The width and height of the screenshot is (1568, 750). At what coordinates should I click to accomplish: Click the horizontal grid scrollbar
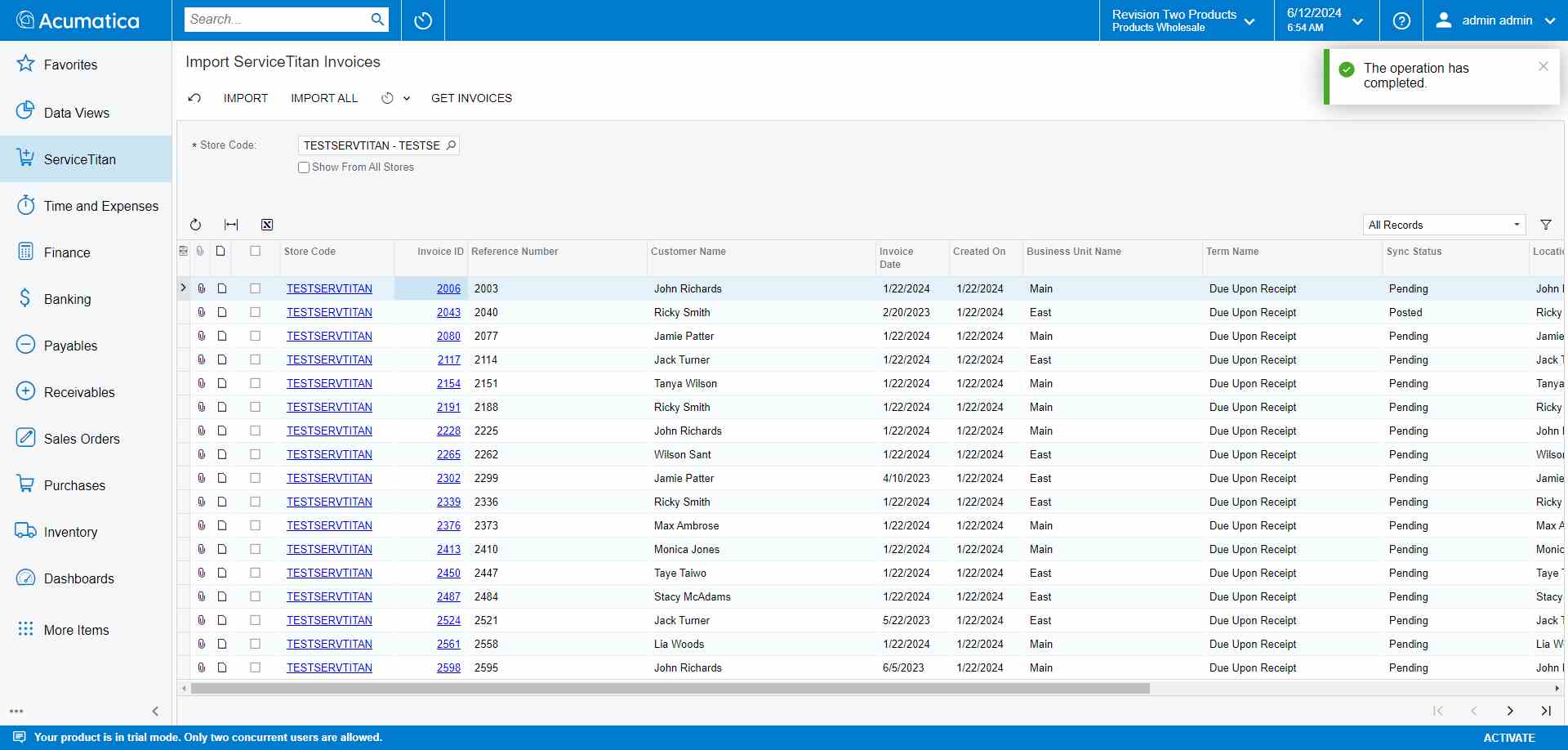pyautogui.click(x=670, y=689)
